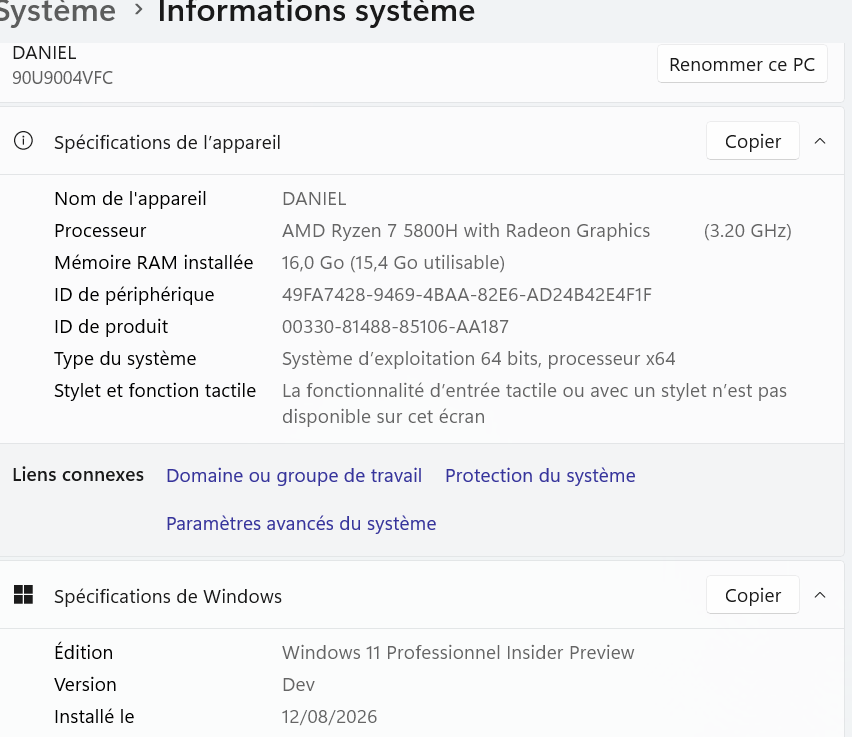Click the info icon beside Spécifications de l'appareil
This screenshot has height=737, width=852.
(23, 141)
